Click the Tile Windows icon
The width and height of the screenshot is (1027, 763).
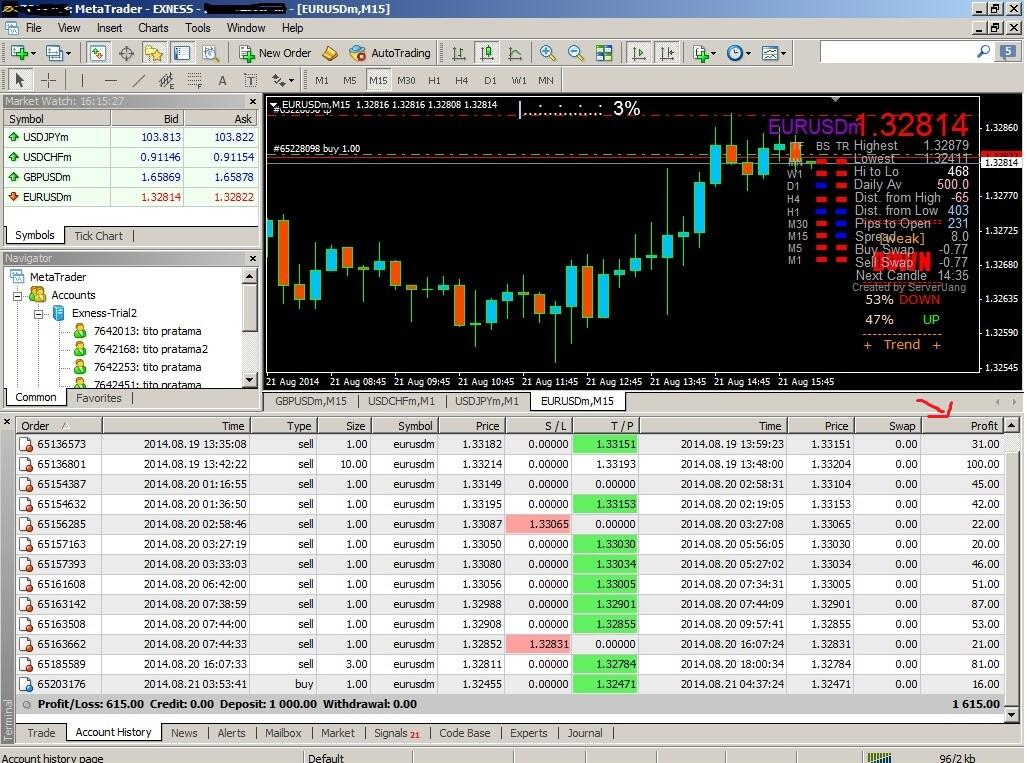pyautogui.click(x=604, y=53)
